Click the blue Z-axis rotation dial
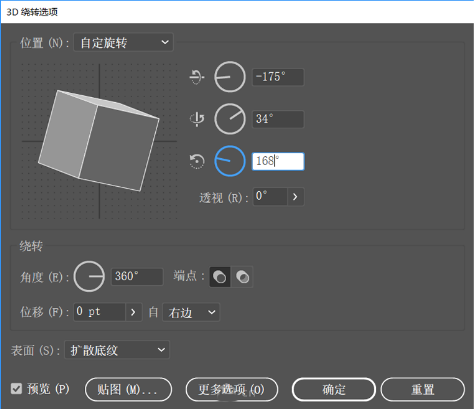This screenshot has width=475, height=409. click(x=230, y=161)
